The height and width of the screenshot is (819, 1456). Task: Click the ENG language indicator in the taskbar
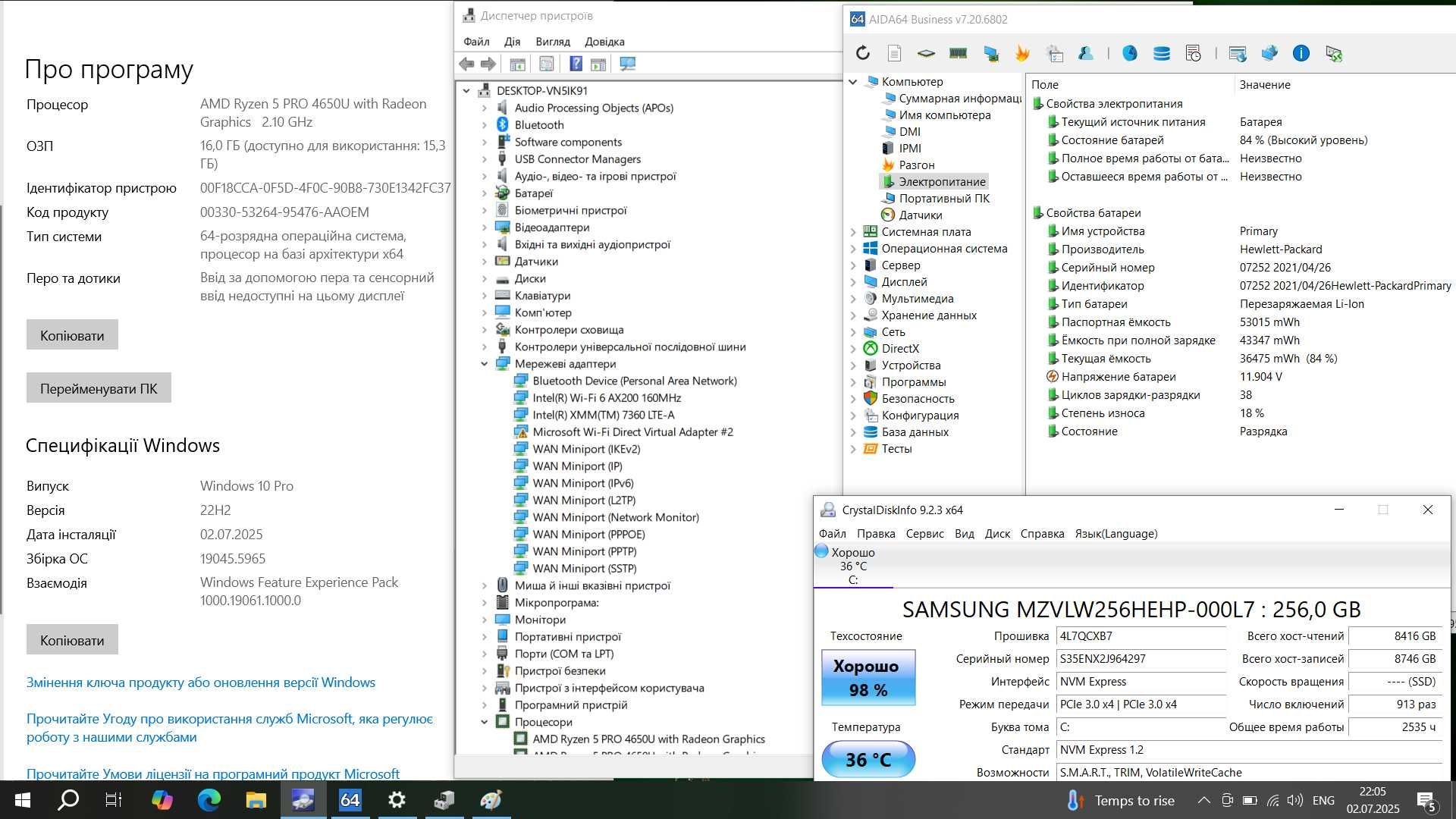(1323, 800)
